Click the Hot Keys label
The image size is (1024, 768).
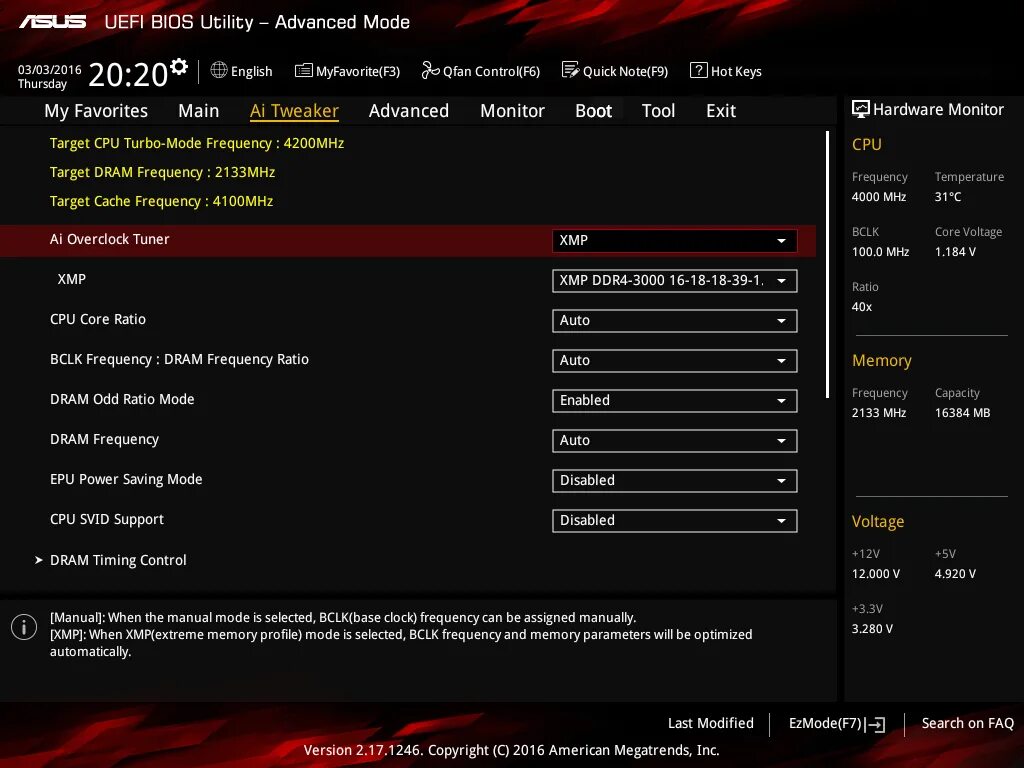click(736, 71)
